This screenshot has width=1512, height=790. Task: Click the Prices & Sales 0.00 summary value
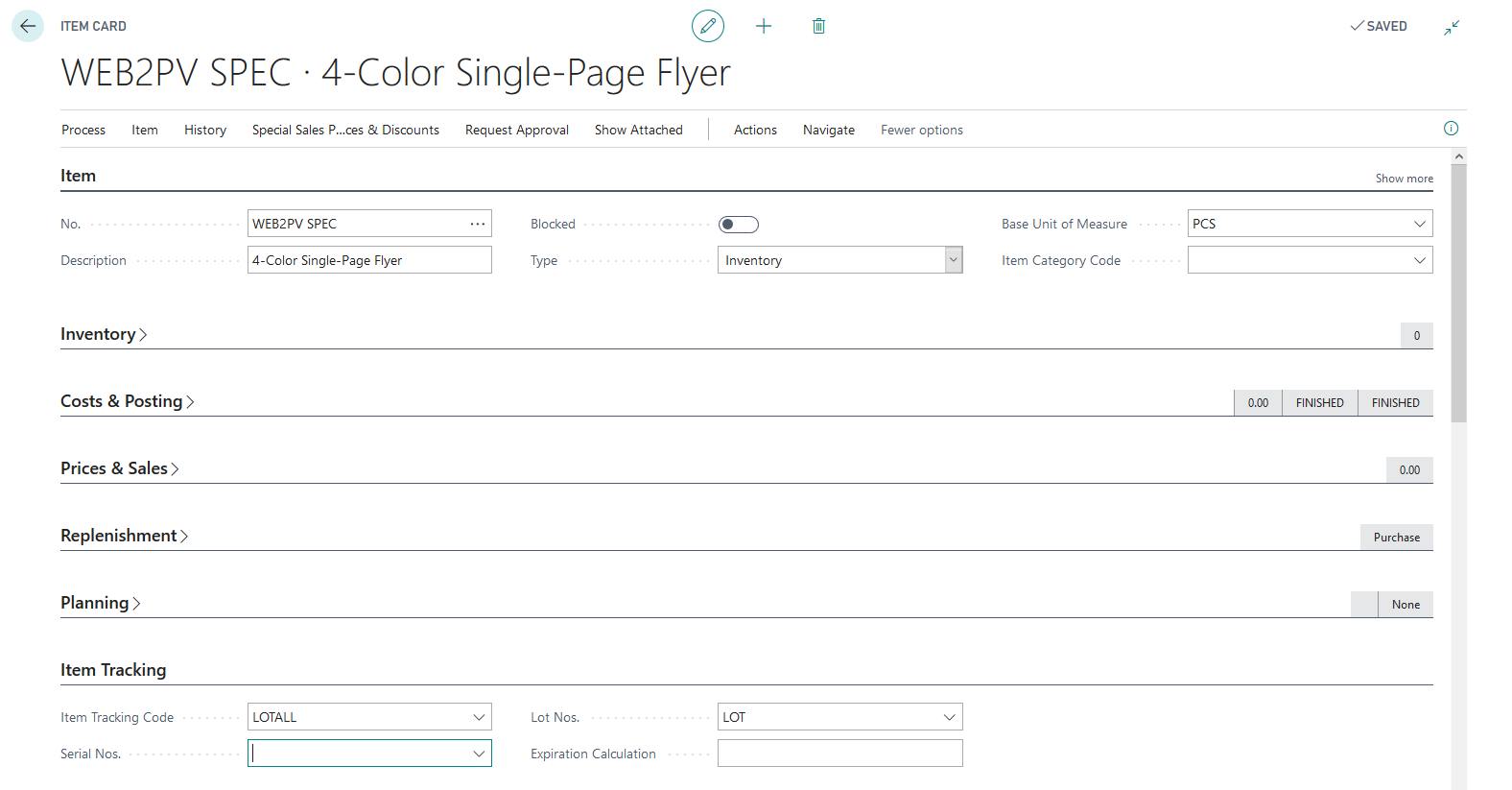pyautogui.click(x=1409, y=470)
